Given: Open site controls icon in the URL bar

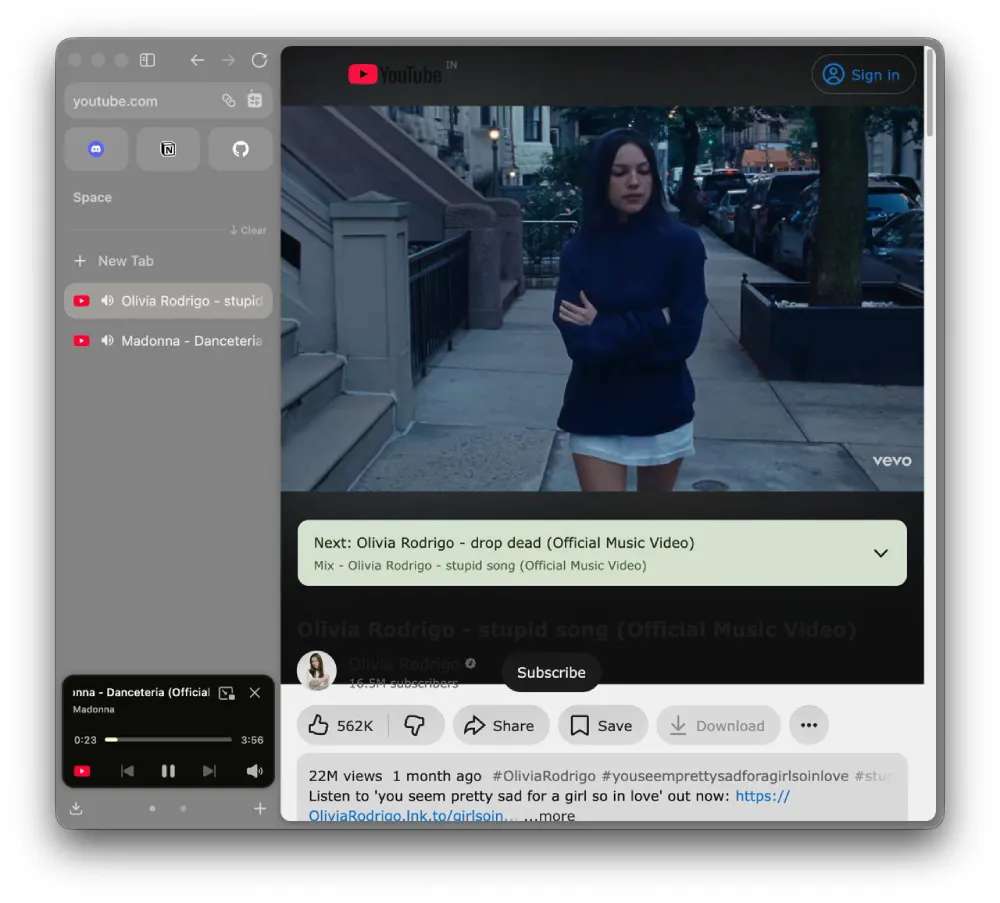Looking at the screenshot, I should [x=254, y=100].
